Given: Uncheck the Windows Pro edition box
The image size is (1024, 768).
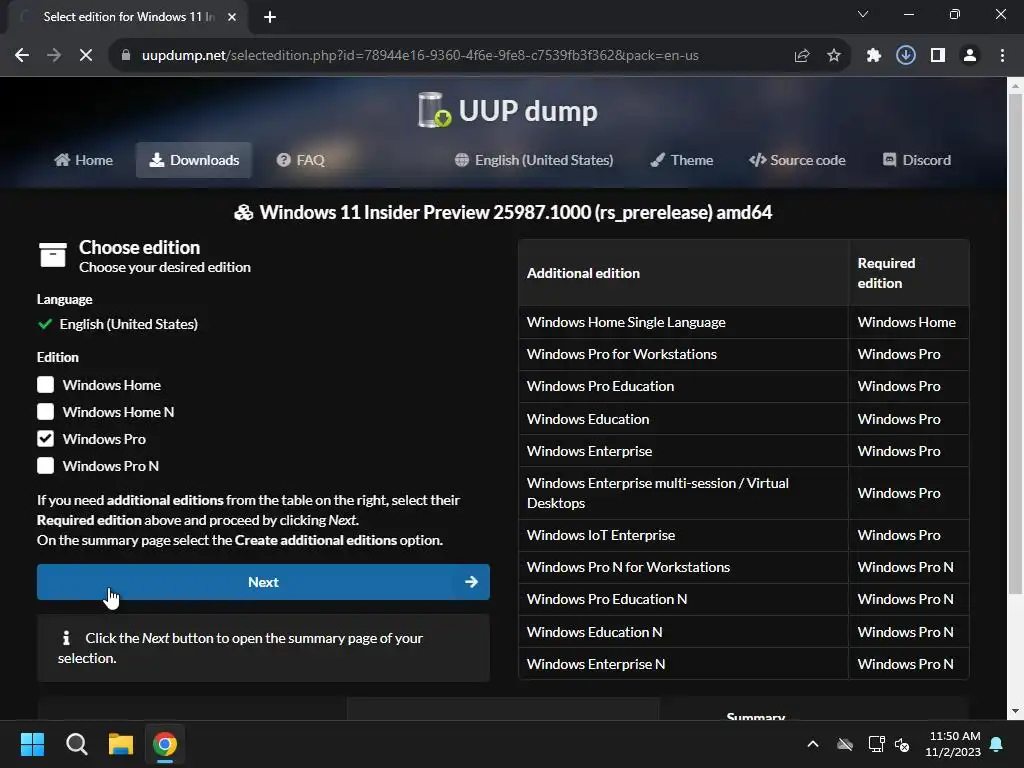Looking at the screenshot, I should click(x=45, y=439).
